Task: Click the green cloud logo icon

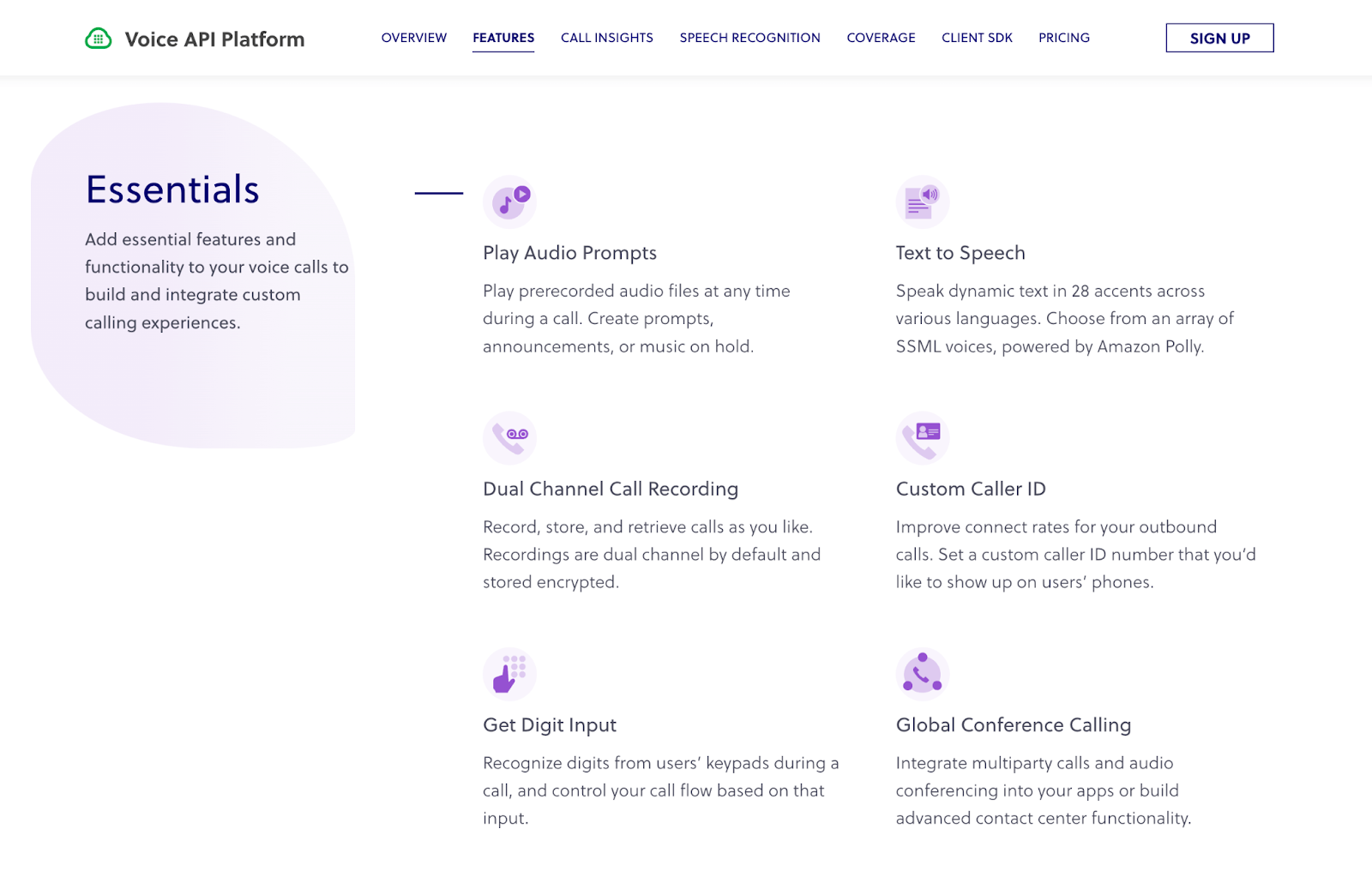Action: (x=99, y=39)
